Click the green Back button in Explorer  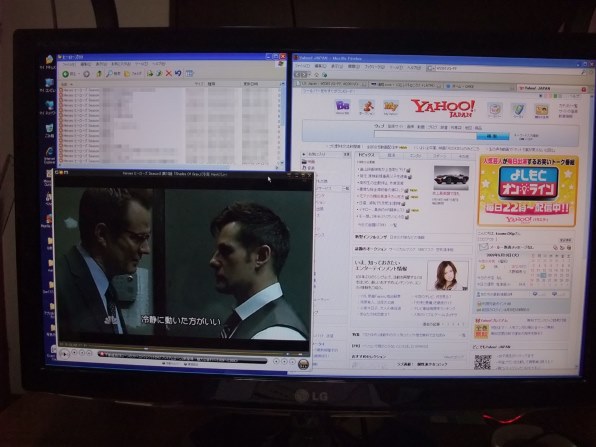(x=65, y=74)
